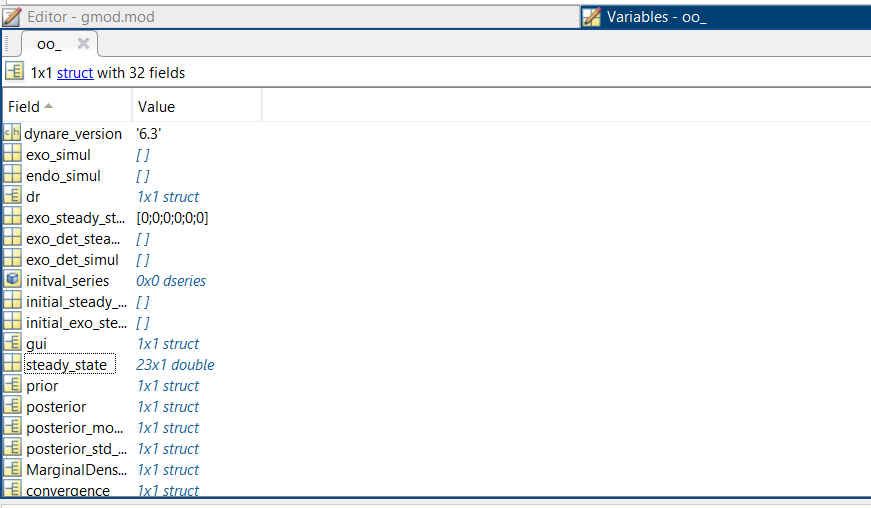
Task: Open the struct documentation link
Action: (x=75, y=73)
